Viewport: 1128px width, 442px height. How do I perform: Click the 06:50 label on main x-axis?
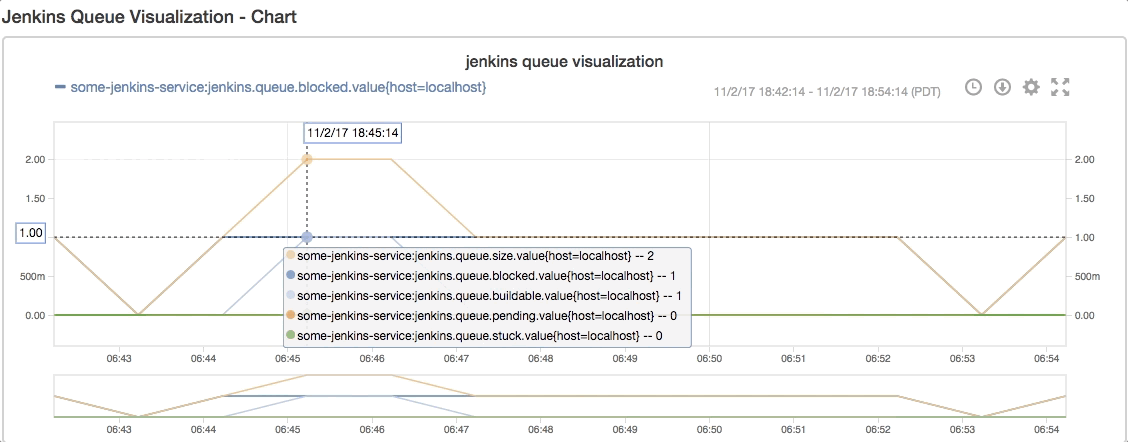coord(709,358)
